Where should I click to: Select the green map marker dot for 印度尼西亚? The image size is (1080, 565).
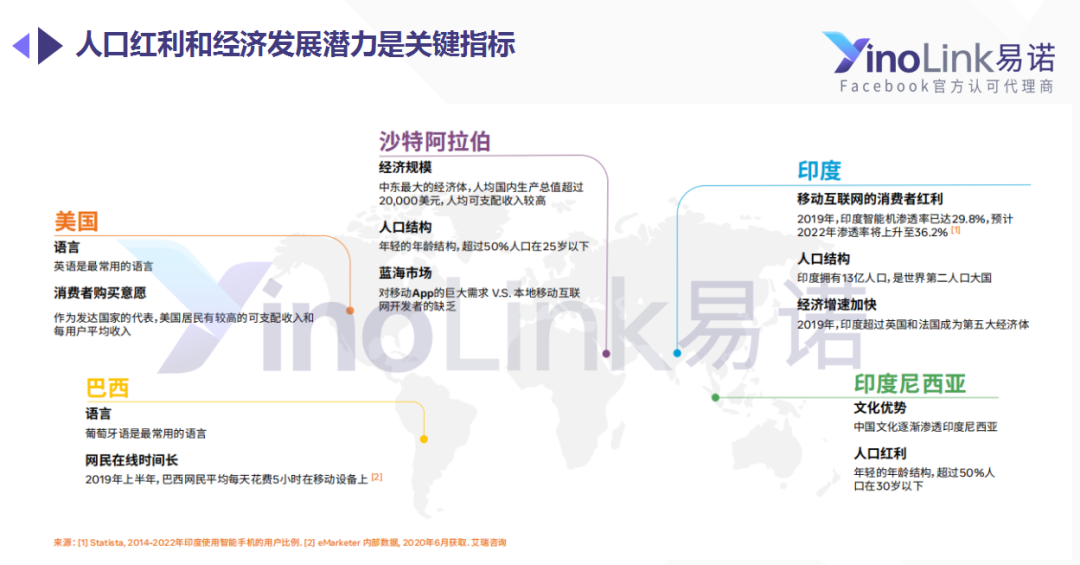715,398
